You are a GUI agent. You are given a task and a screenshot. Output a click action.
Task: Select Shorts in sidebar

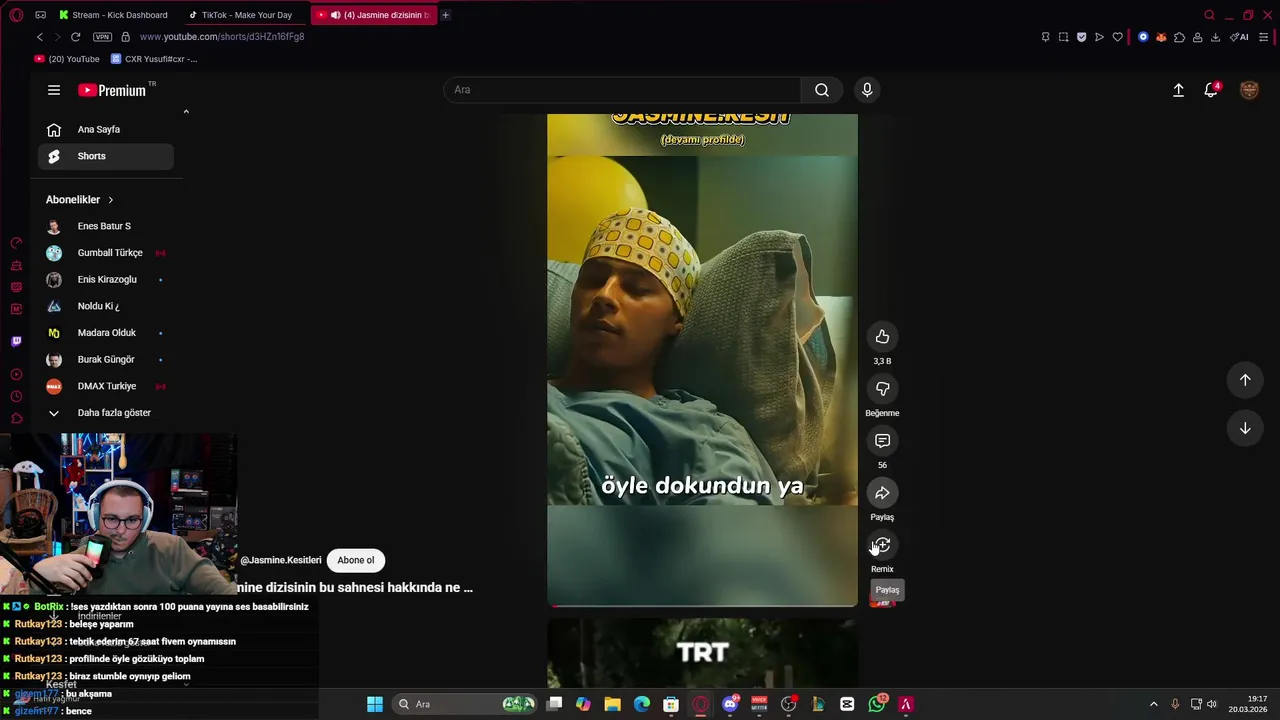tap(106, 156)
